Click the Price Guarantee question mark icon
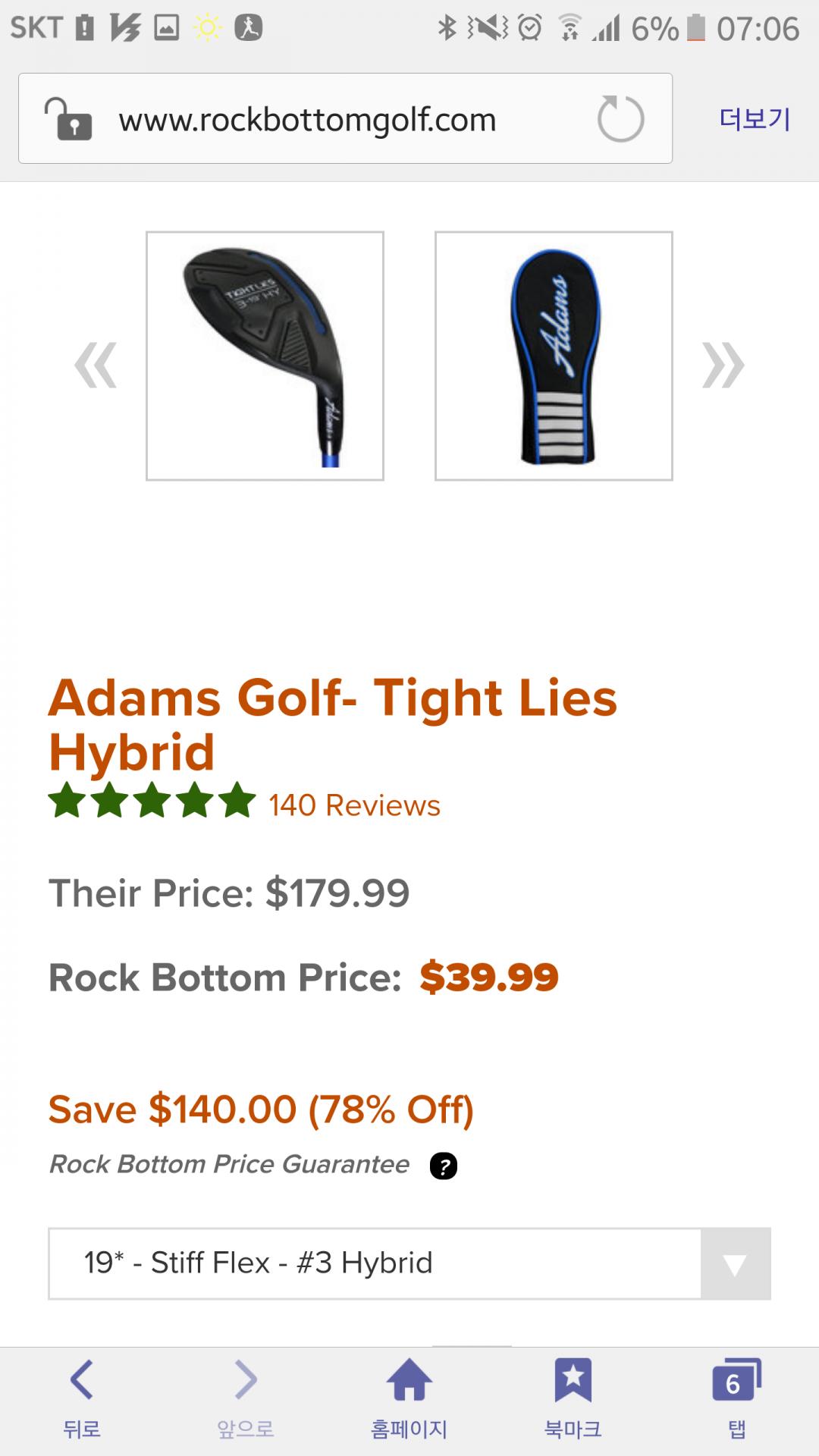Viewport: 819px width, 1456px height. 444,1166
